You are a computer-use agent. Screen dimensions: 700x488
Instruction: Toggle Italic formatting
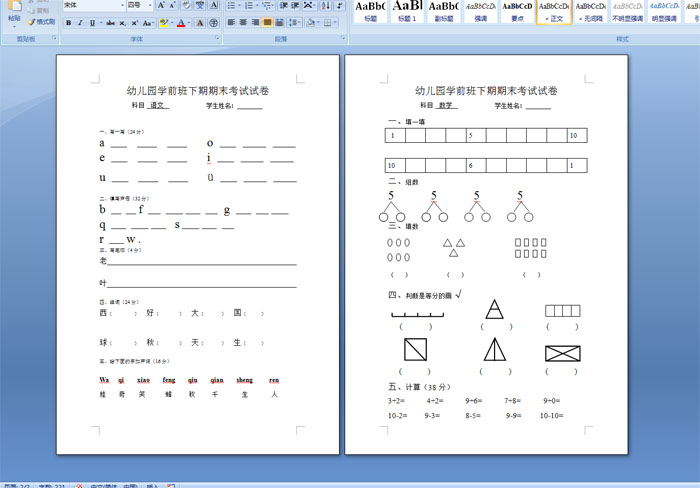coord(80,23)
